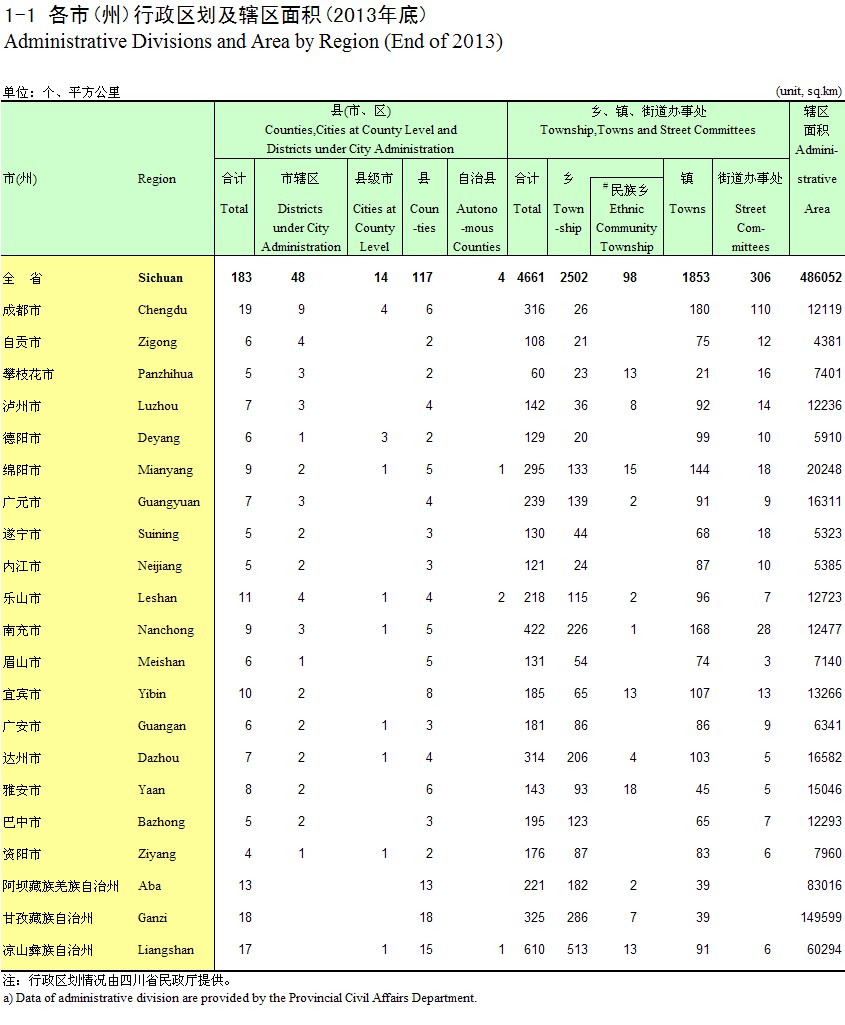The height and width of the screenshot is (1025, 845).
Task: Click 成都市 row label
Action: click(22, 310)
